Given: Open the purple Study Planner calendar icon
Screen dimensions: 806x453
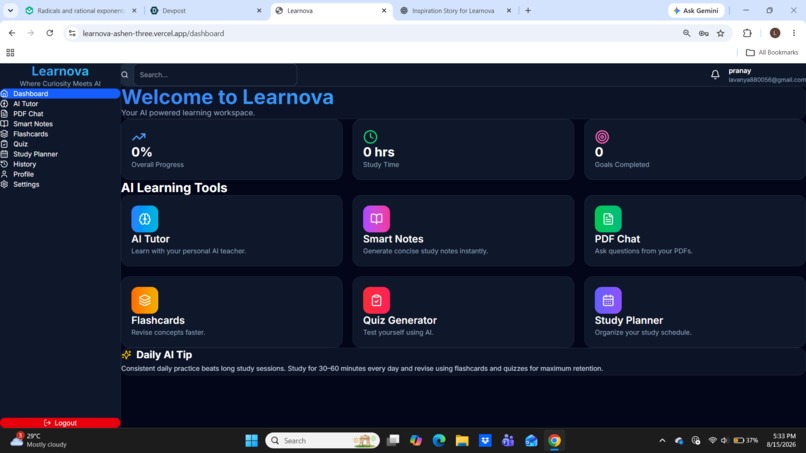Looking at the screenshot, I should [x=608, y=300].
